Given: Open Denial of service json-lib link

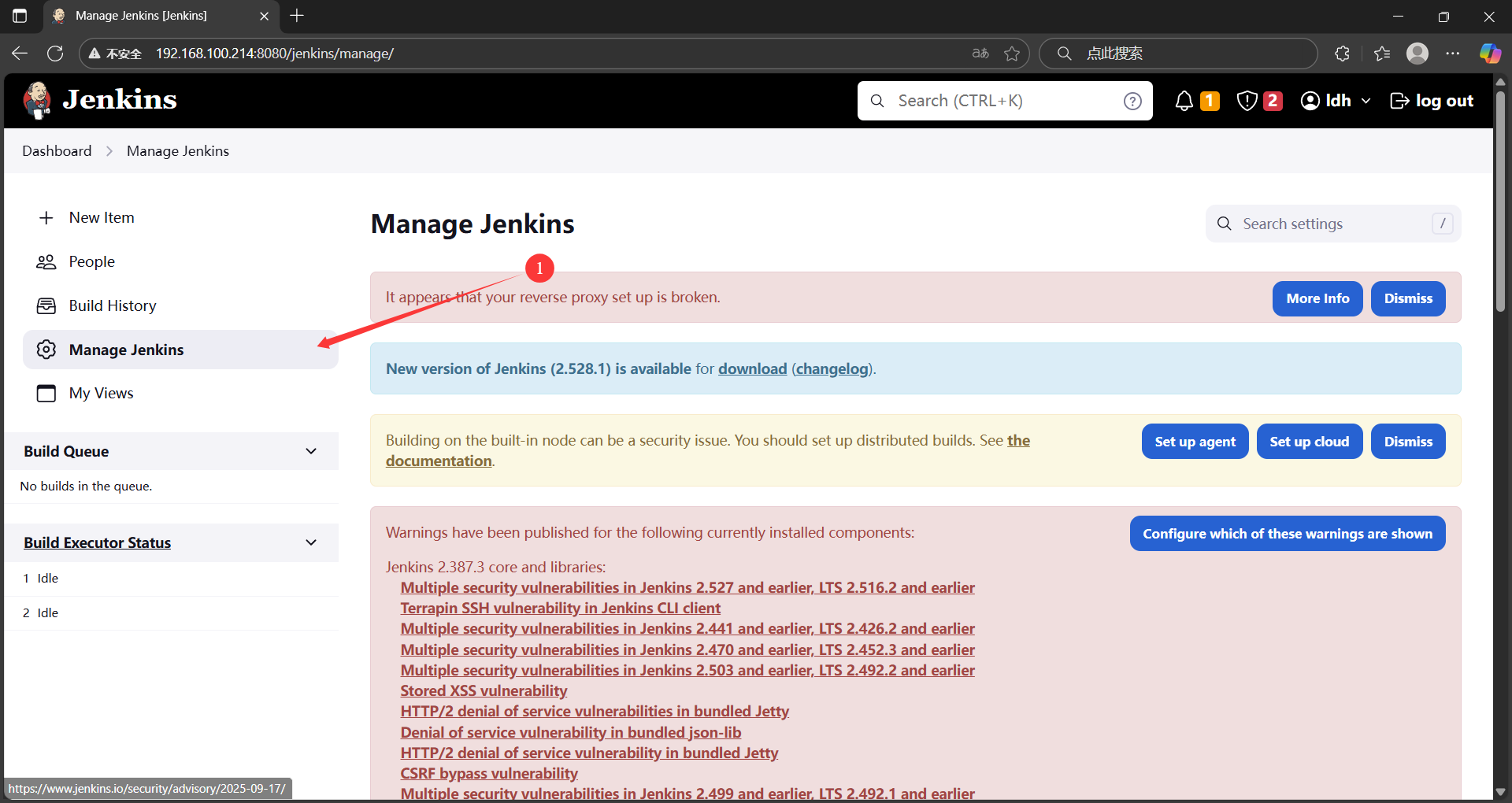Looking at the screenshot, I should pos(570,733).
